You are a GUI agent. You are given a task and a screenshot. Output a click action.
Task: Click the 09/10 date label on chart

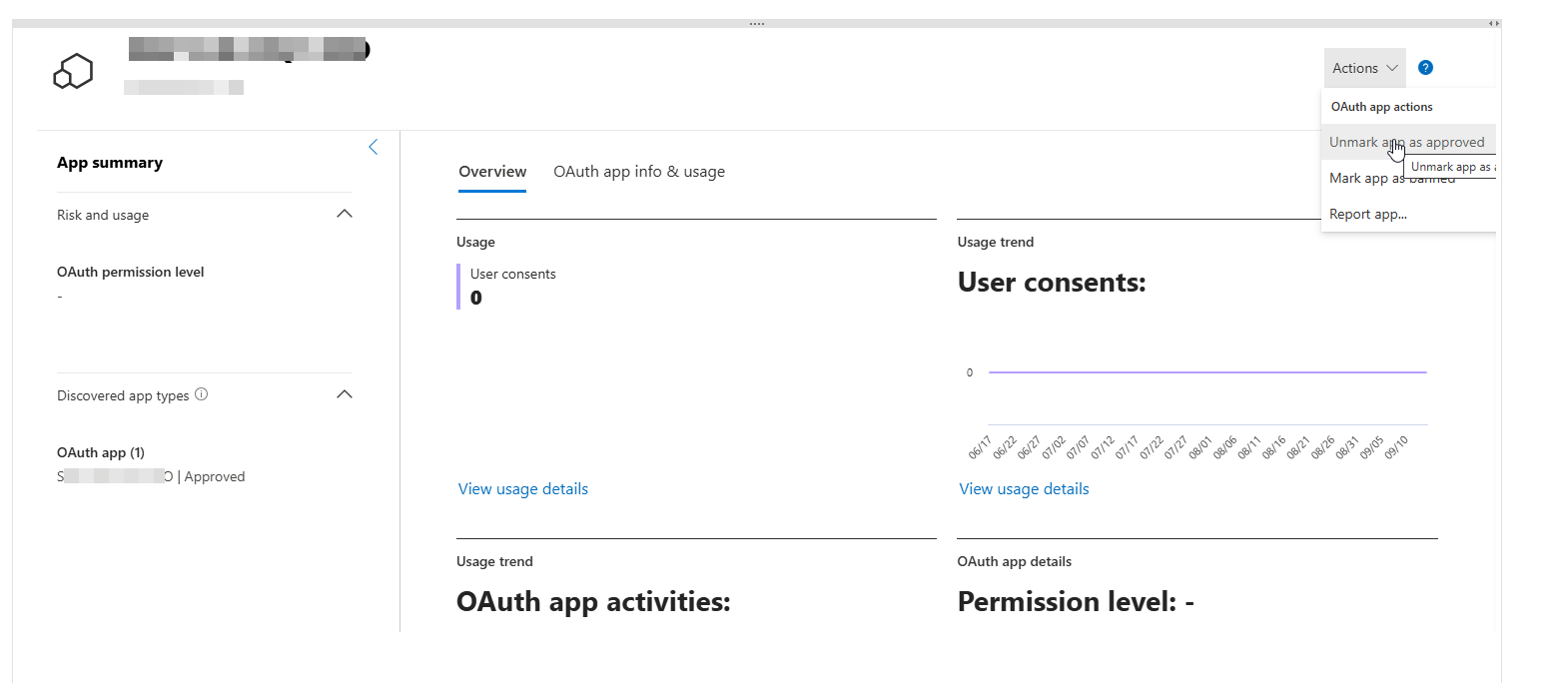coord(1397,446)
